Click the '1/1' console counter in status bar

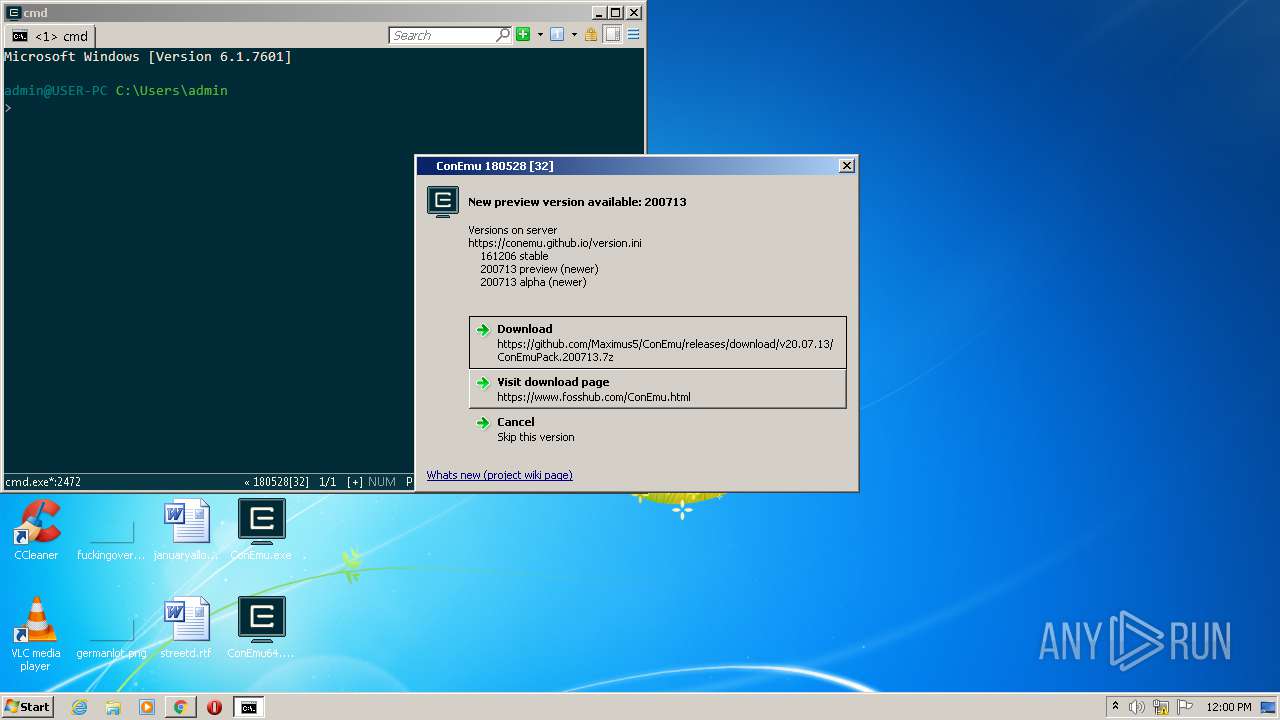tap(327, 482)
